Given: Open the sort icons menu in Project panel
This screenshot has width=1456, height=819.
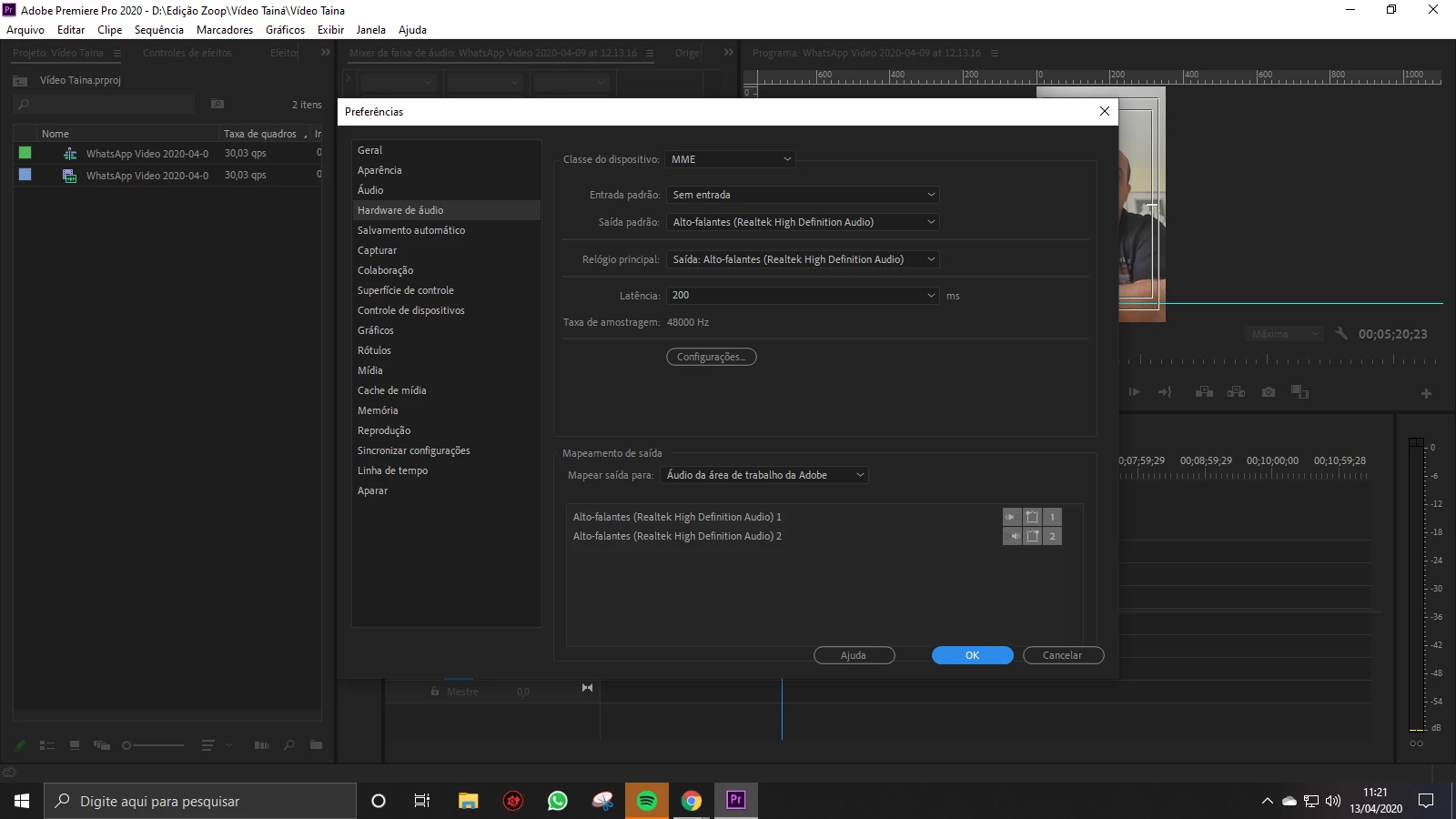Looking at the screenshot, I should coord(216,745).
